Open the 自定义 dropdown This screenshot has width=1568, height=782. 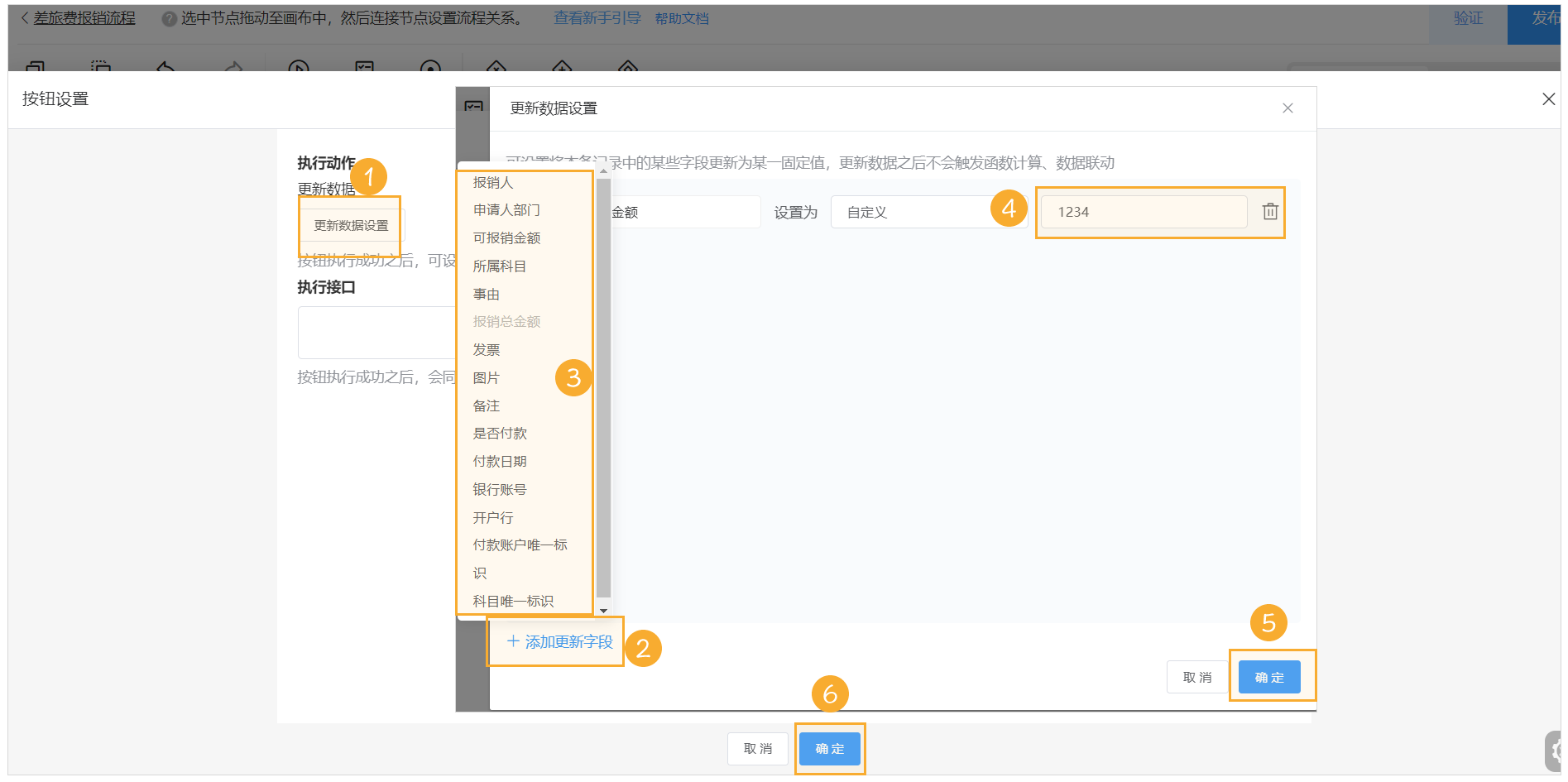[x=928, y=212]
